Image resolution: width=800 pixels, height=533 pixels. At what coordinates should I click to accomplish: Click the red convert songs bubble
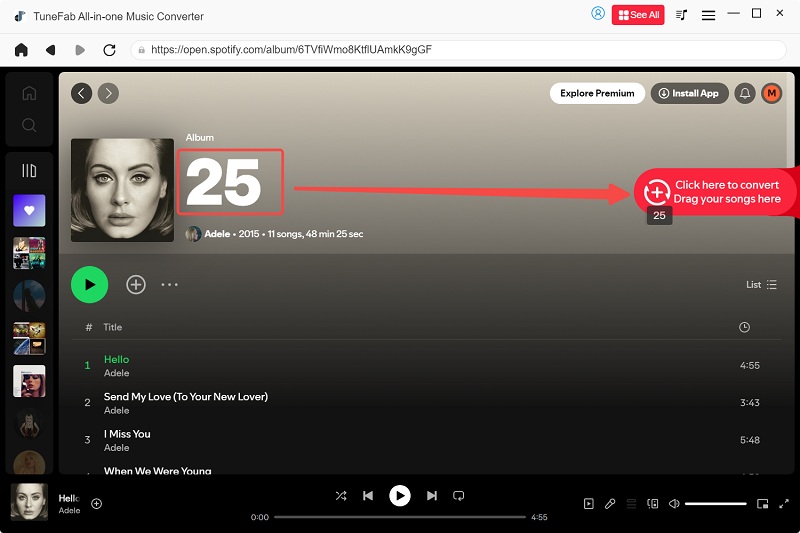coord(714,192)
